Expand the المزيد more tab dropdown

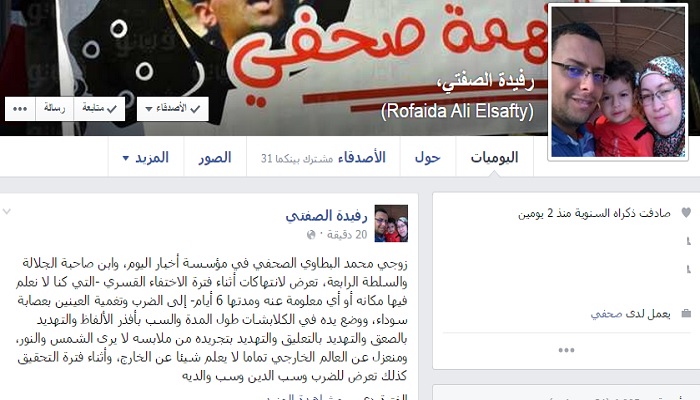[x=146, y=157]
